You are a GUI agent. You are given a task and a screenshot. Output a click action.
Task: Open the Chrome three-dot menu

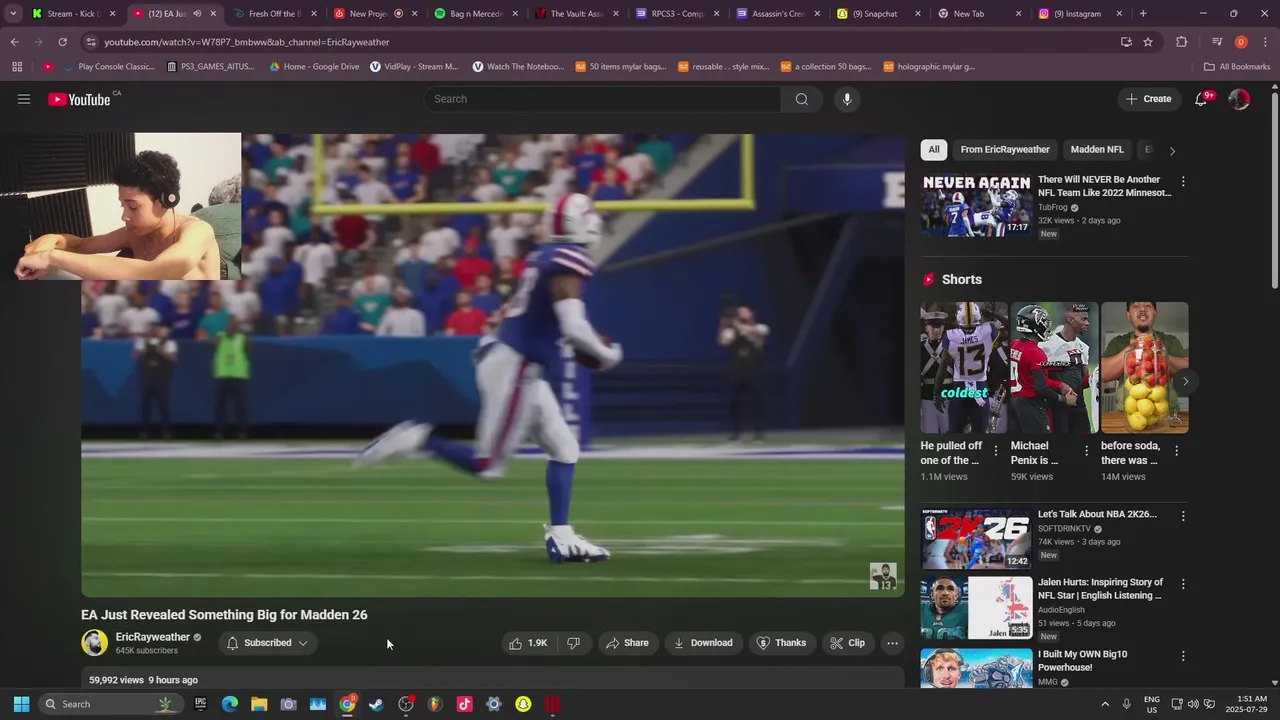1264,42
